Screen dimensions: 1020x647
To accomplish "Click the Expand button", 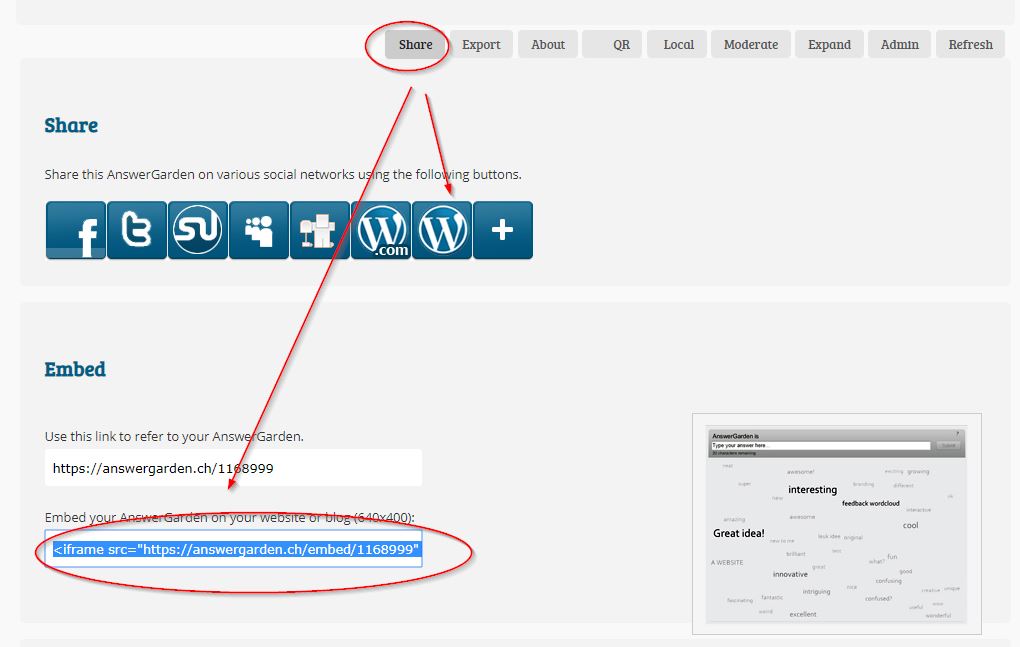I will click(829, 44).
